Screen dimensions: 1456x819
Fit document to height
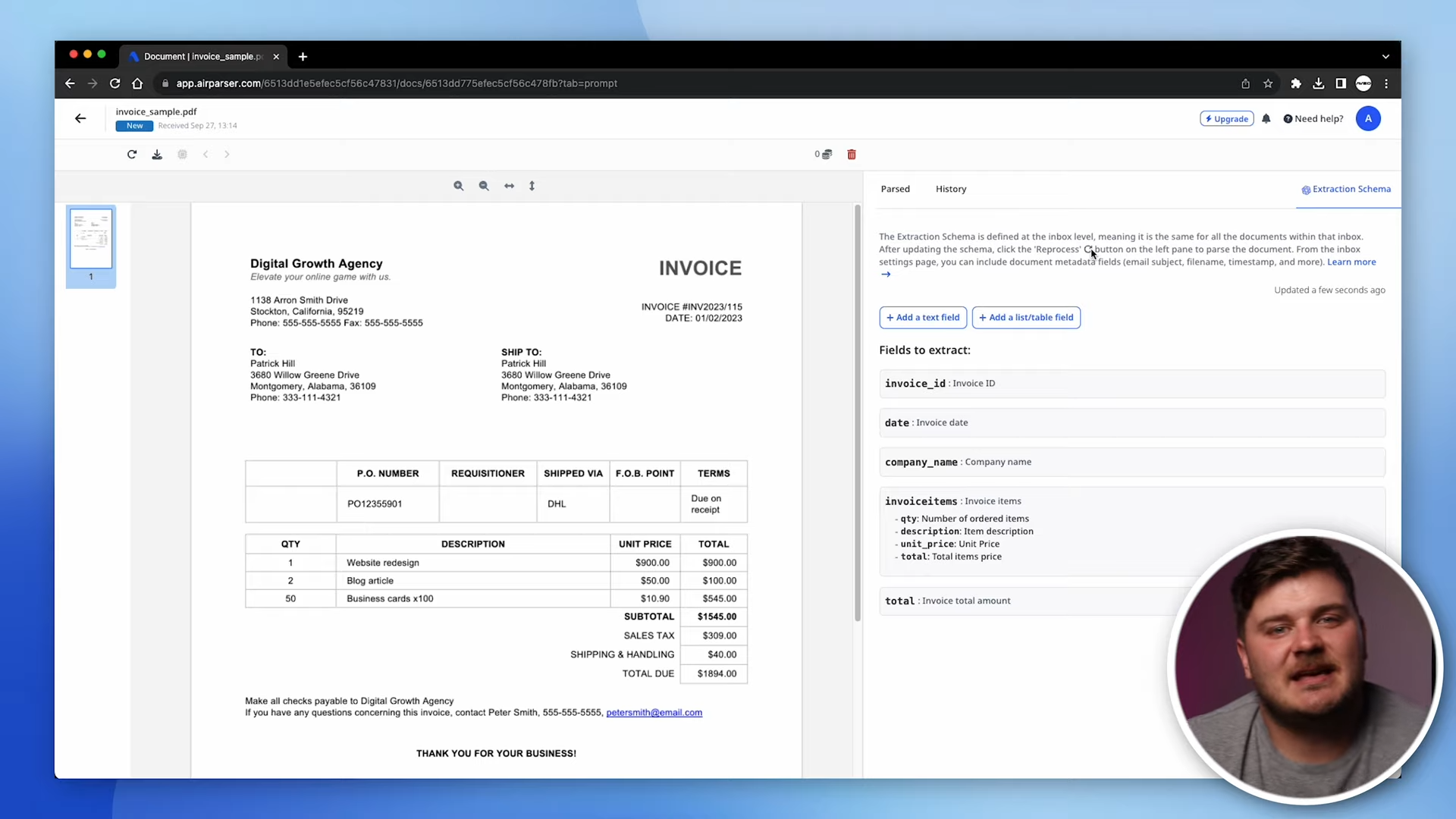532,186
